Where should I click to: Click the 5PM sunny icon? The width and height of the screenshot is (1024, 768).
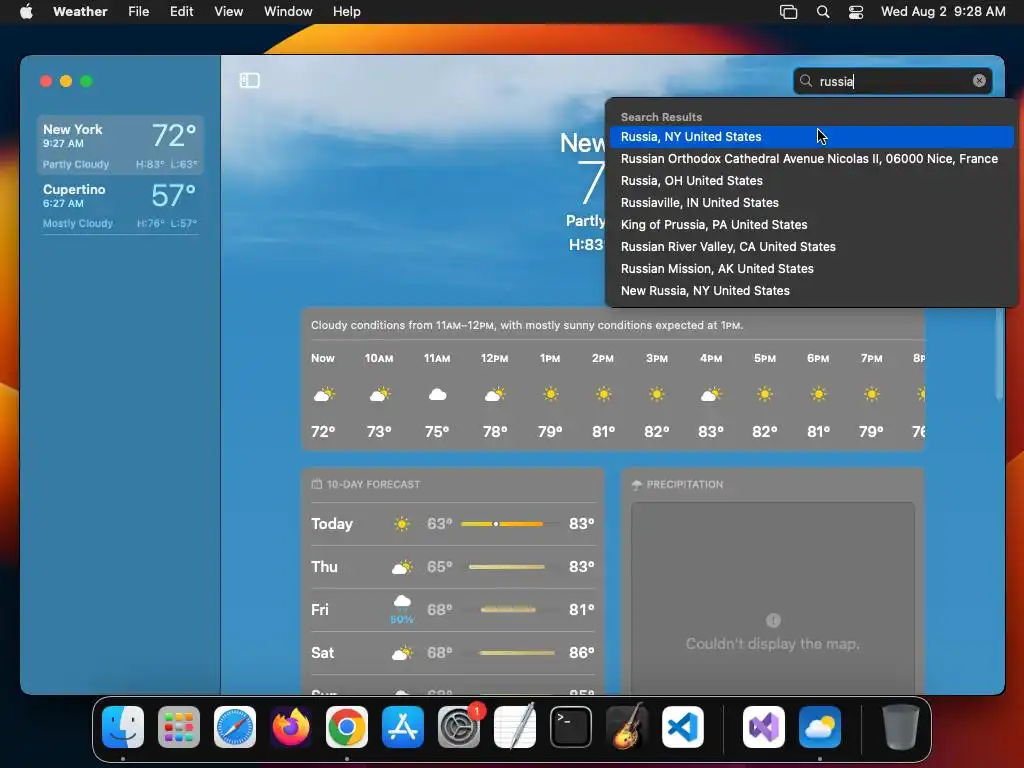(x=765, y=394)
